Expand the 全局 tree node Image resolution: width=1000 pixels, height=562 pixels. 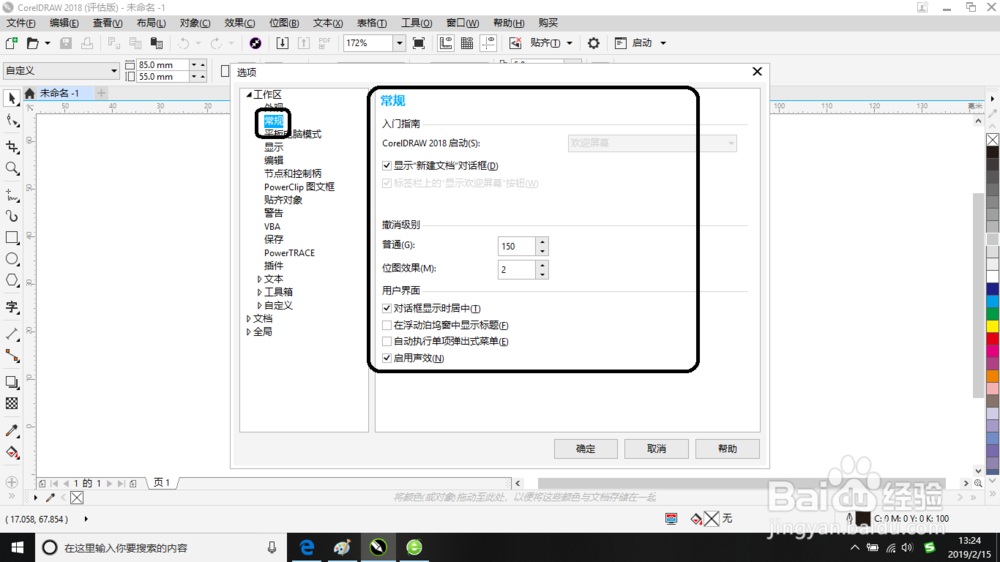point(248,332)
